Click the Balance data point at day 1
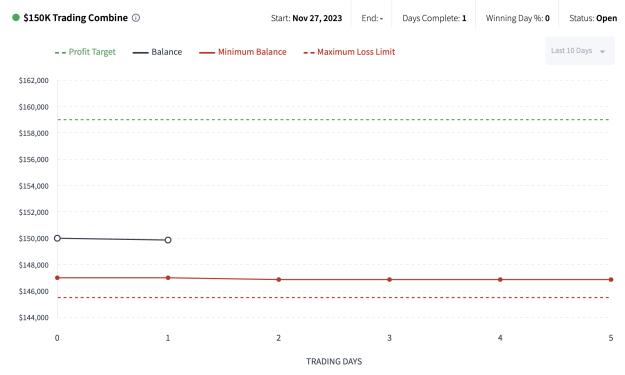This screenshot has height=375, width=625. pos(168,240)
